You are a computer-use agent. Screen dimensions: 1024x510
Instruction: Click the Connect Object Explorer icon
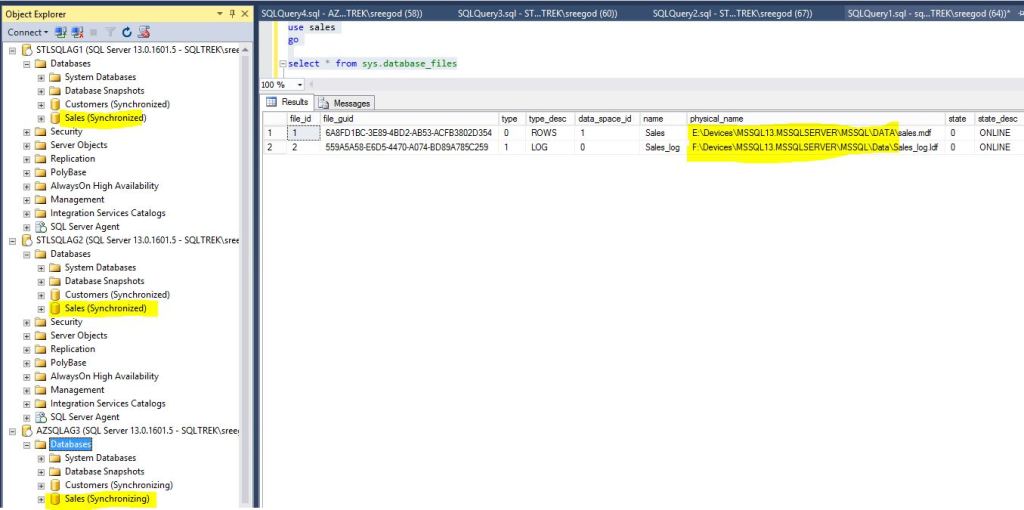[60, 32]
